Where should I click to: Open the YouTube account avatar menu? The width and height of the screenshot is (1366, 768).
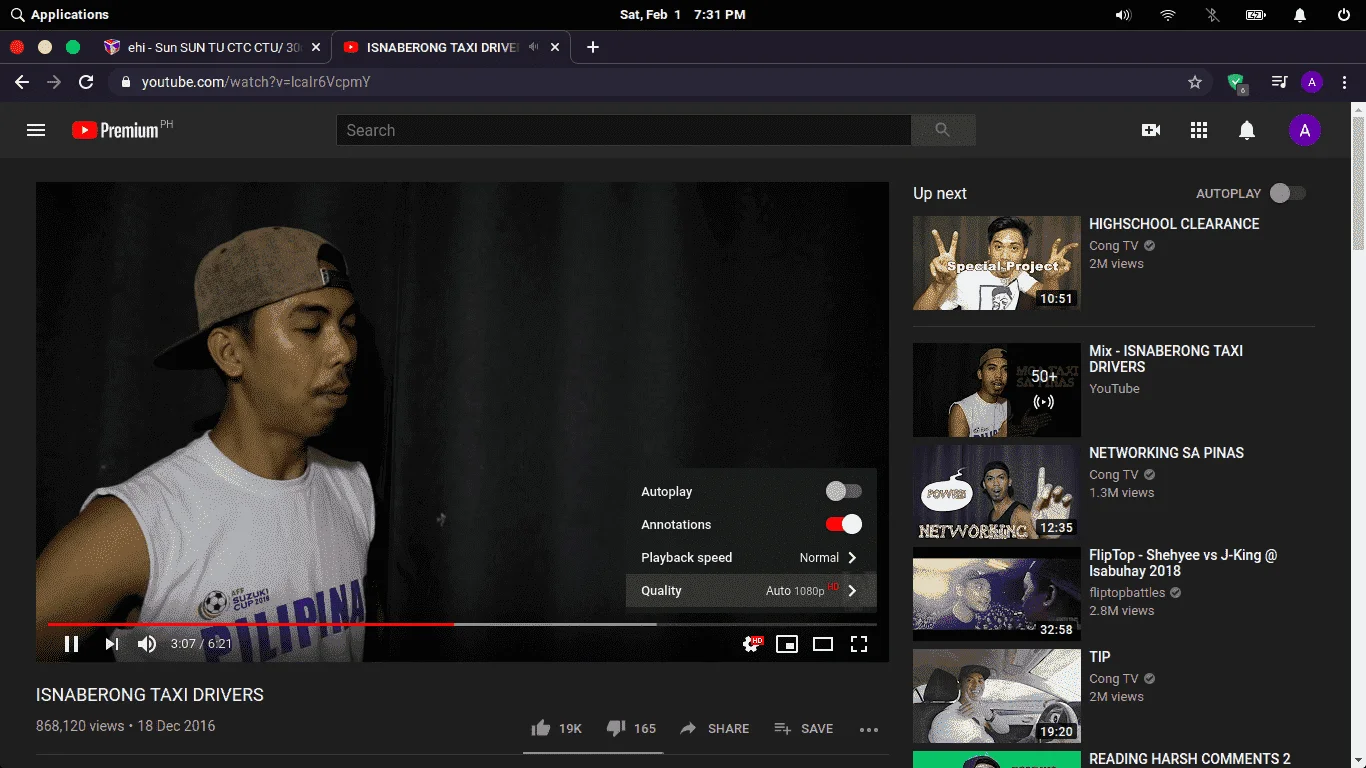pyautogui.click(x=1305, y=130)
